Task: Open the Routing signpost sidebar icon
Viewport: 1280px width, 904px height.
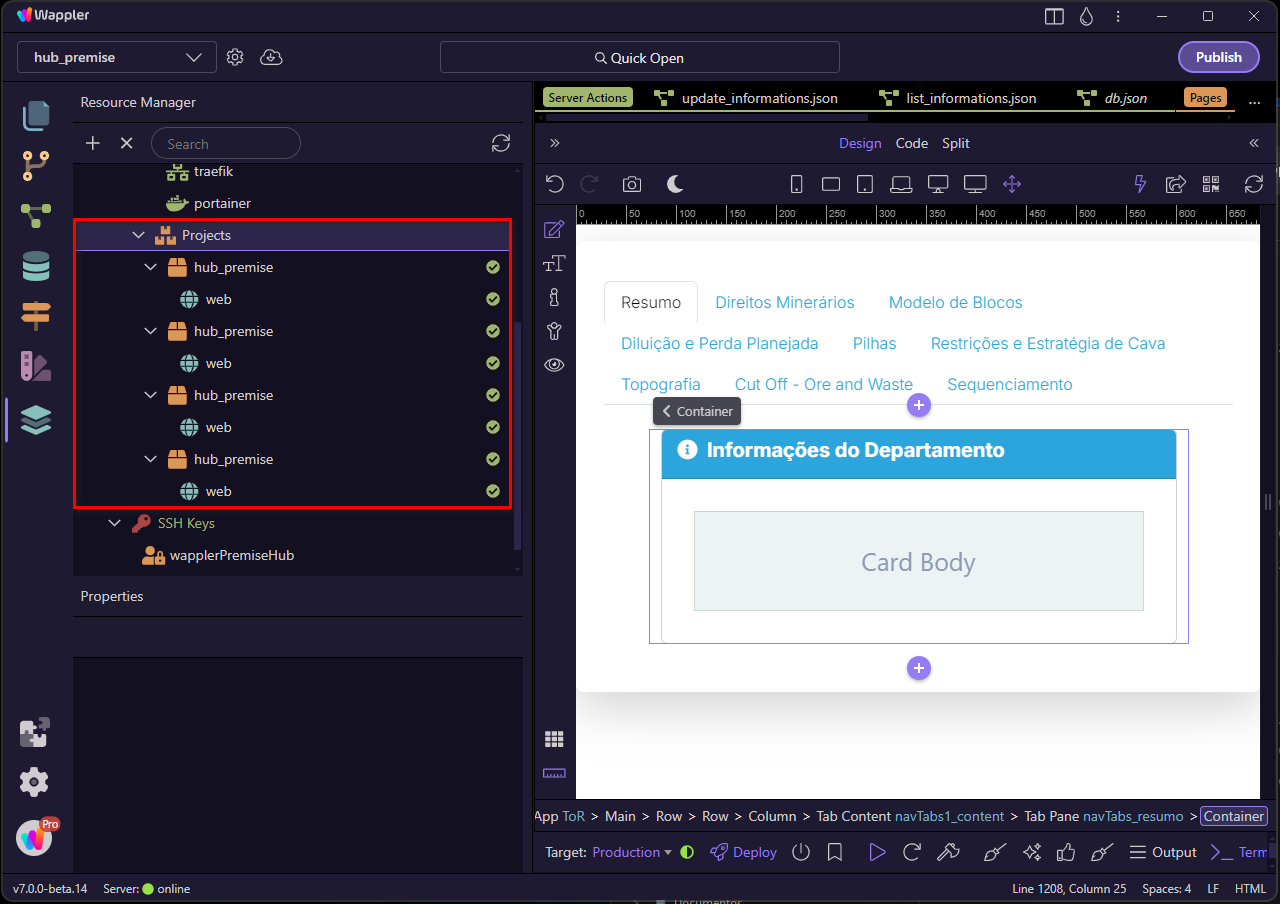Action: [36, 316]
